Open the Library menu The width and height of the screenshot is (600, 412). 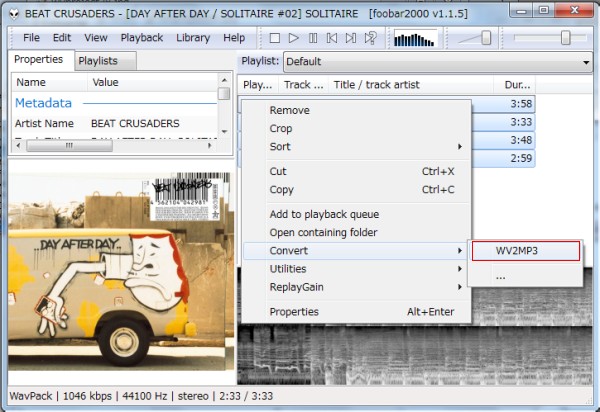(192, 38)
